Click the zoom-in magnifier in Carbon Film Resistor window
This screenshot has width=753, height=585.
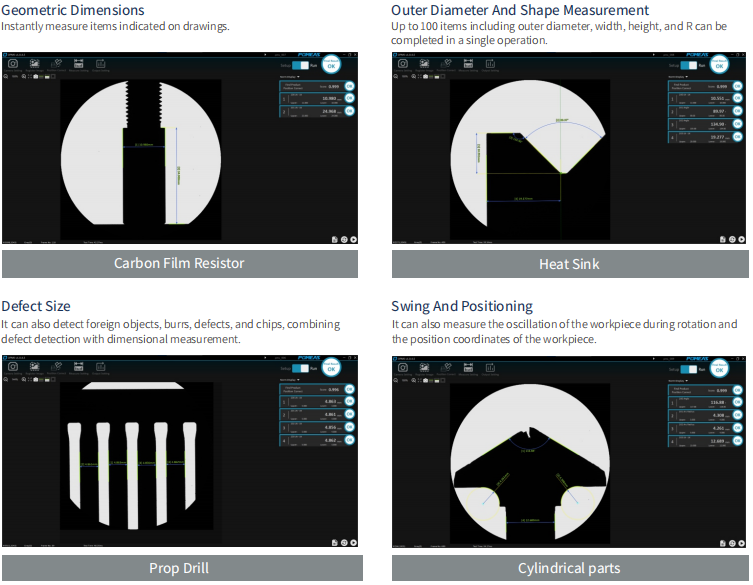pos(5,76)
